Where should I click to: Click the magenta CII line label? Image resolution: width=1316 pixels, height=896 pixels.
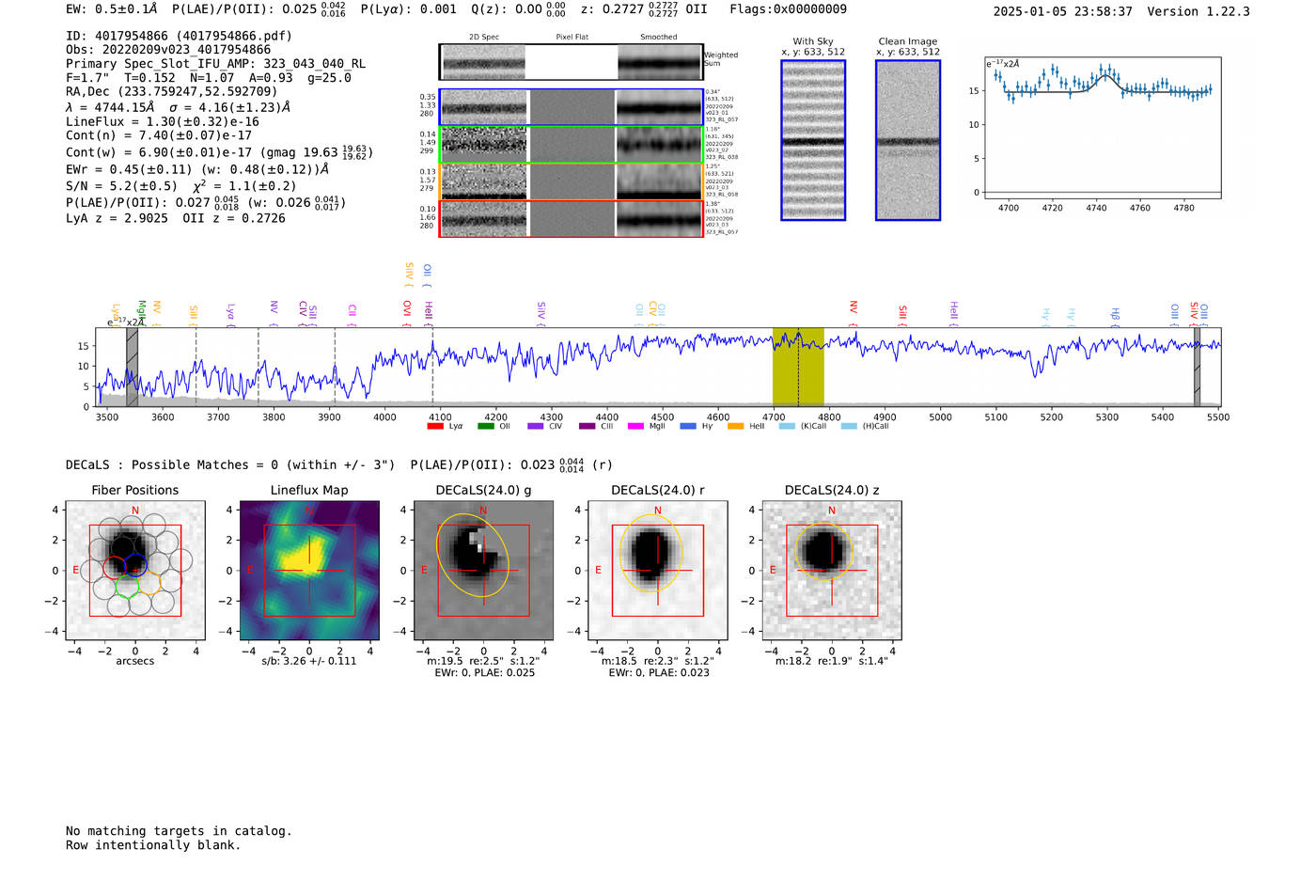352,314
